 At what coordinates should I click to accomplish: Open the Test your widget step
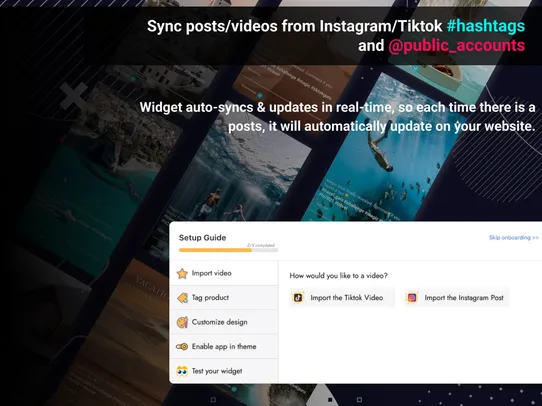tap(224, 371)
